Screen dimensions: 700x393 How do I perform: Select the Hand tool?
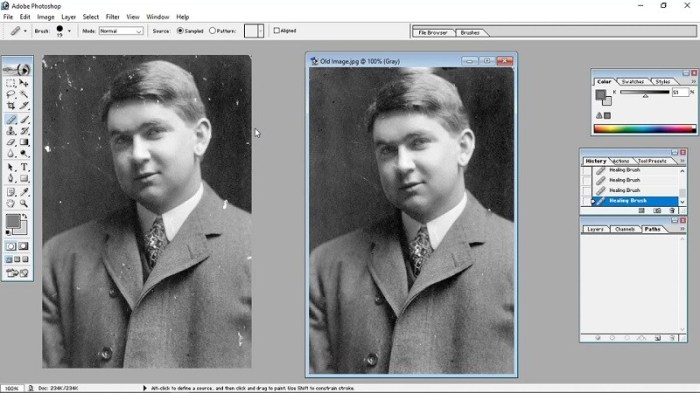(11, 204)
